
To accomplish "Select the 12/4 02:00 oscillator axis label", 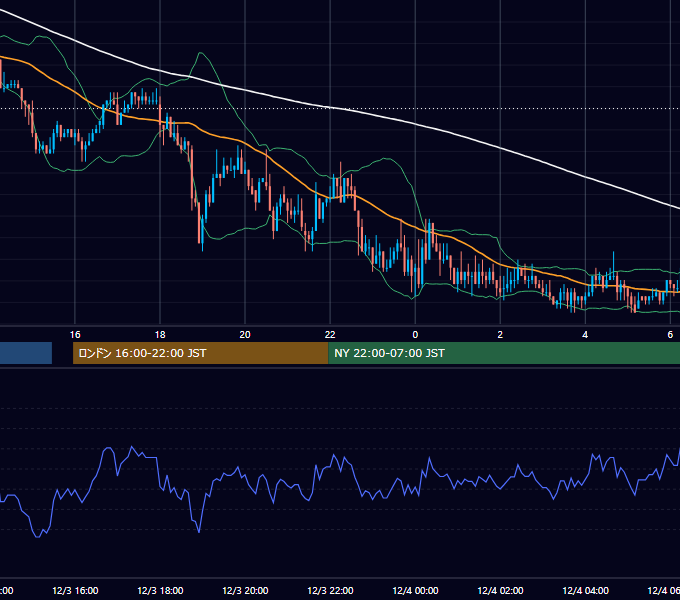I will coord(500,590).
